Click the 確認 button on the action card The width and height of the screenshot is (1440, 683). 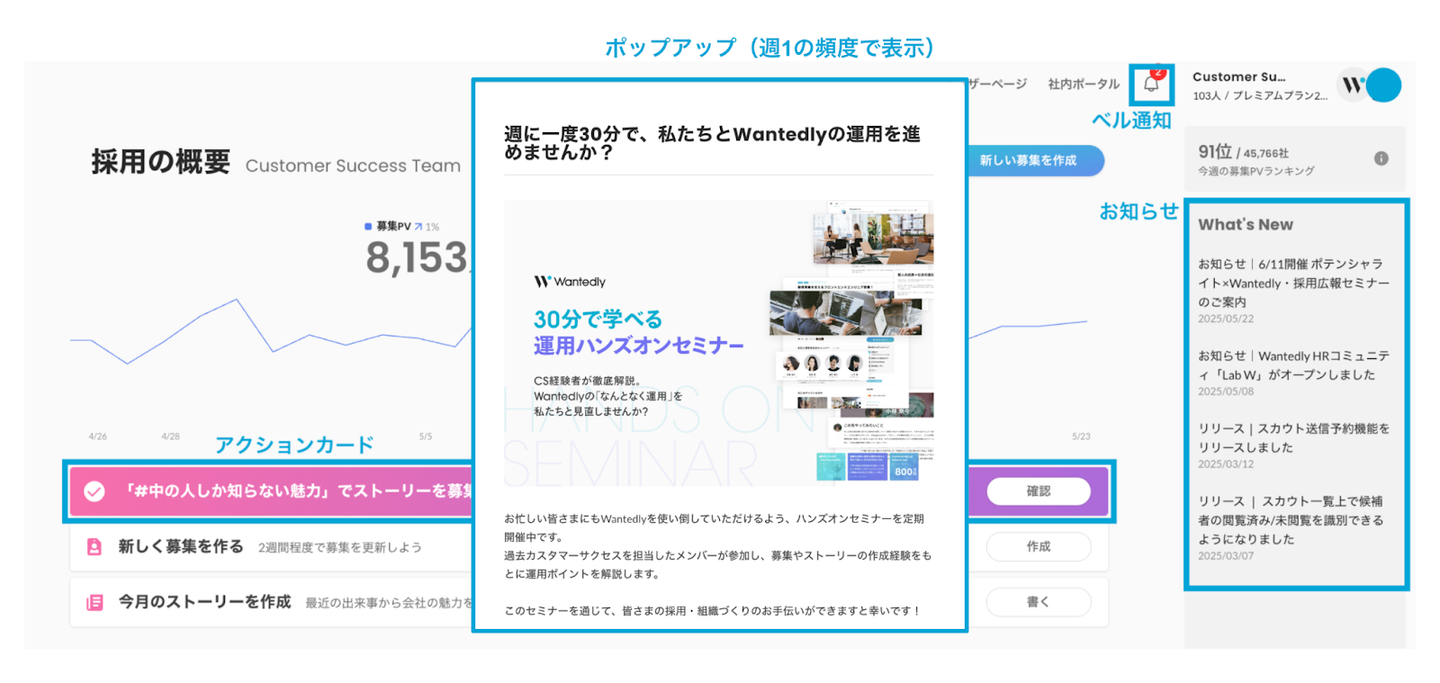[x=1038, y=491]
